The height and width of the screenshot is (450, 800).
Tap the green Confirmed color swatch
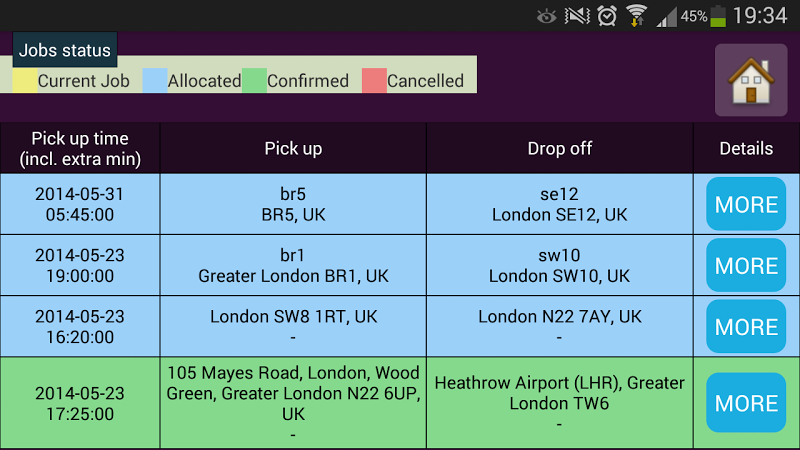pos(254,81)
